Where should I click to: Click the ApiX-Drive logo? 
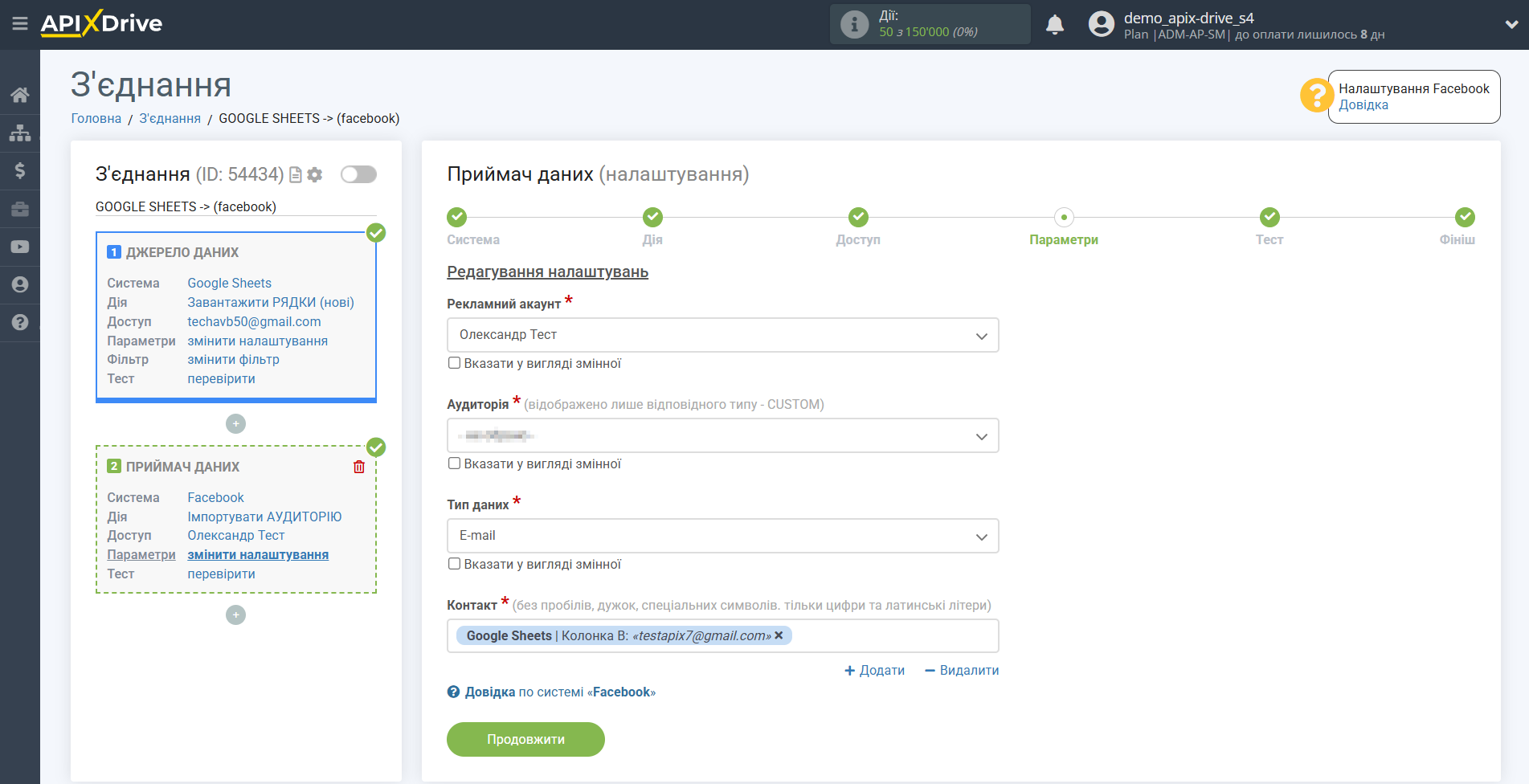tap(102, 23)
